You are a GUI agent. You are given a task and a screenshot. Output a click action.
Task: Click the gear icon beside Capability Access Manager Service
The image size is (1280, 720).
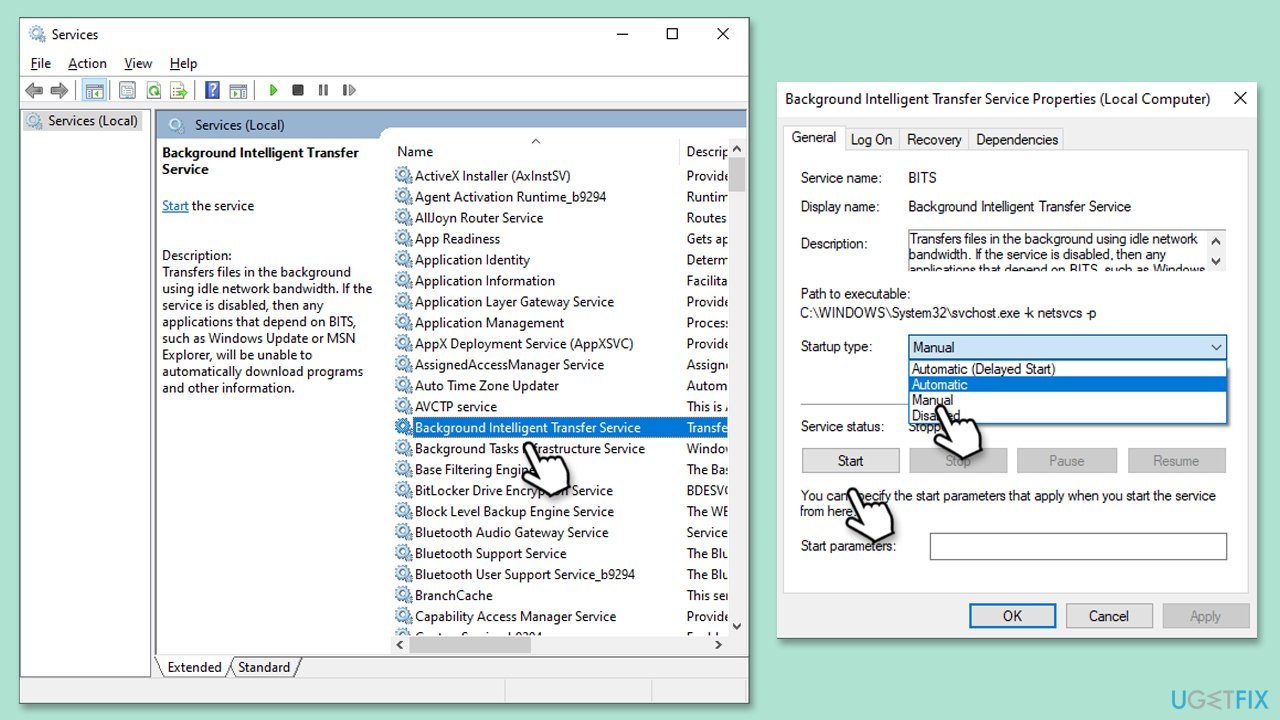403,617
